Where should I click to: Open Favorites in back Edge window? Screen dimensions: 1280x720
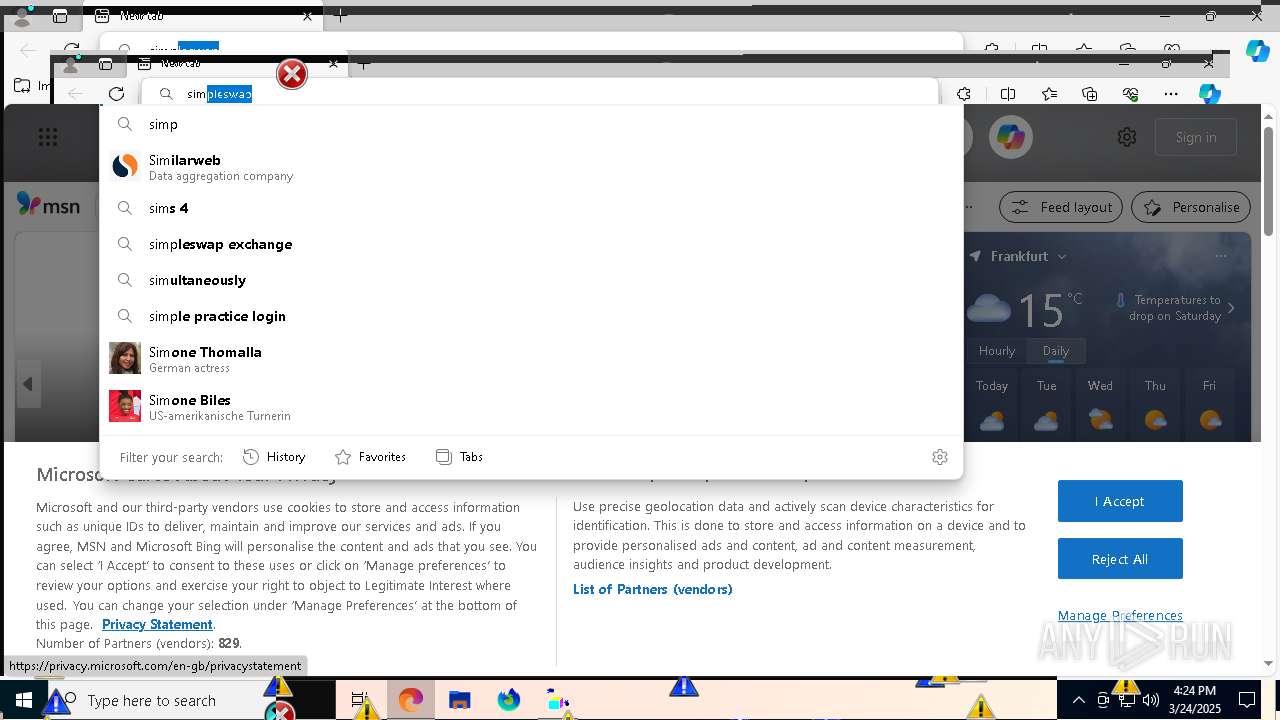(1083, 49)
